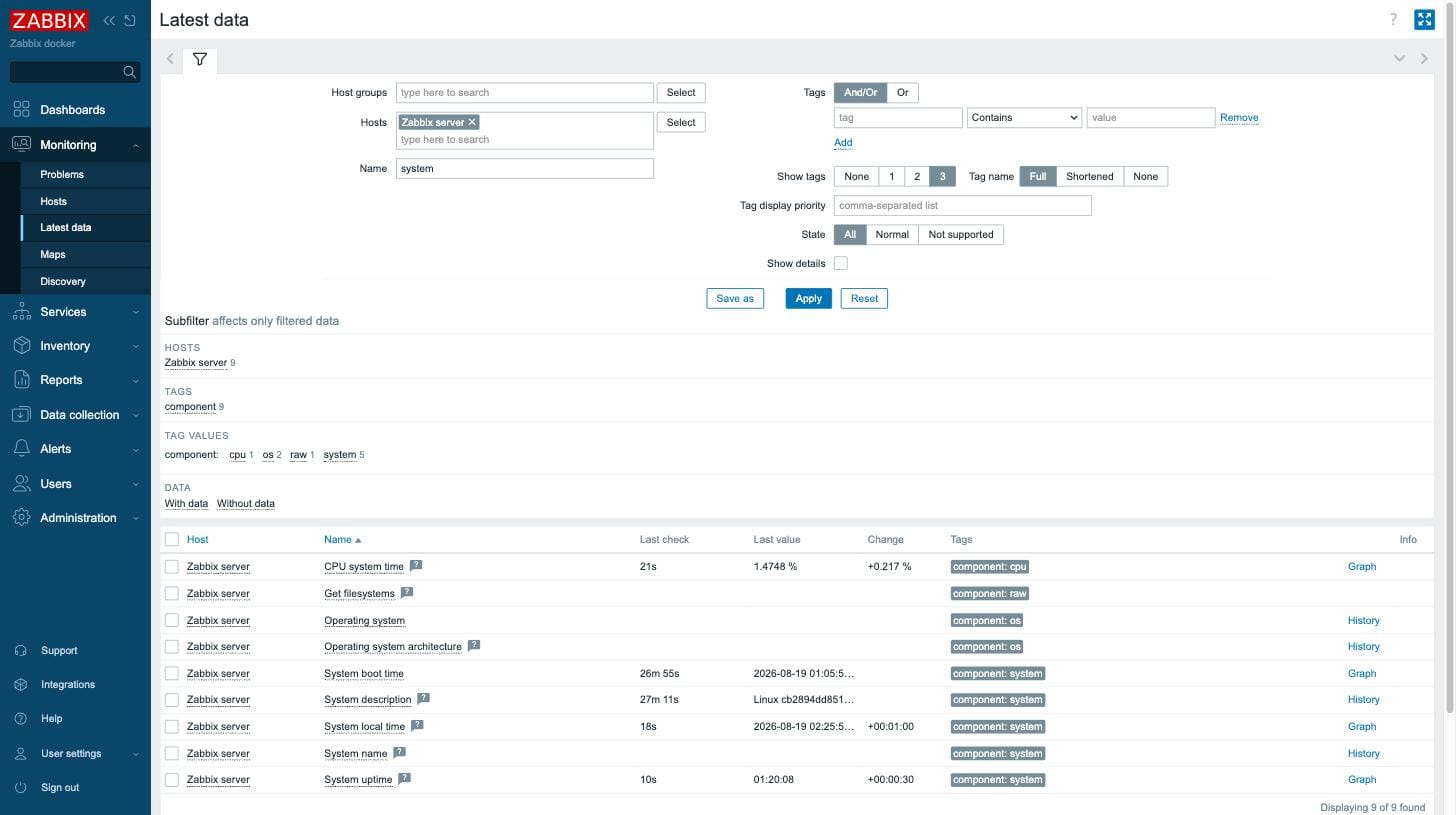Show description icon for System description
The height and width of the screenshot is (815, 1456).
423,698
